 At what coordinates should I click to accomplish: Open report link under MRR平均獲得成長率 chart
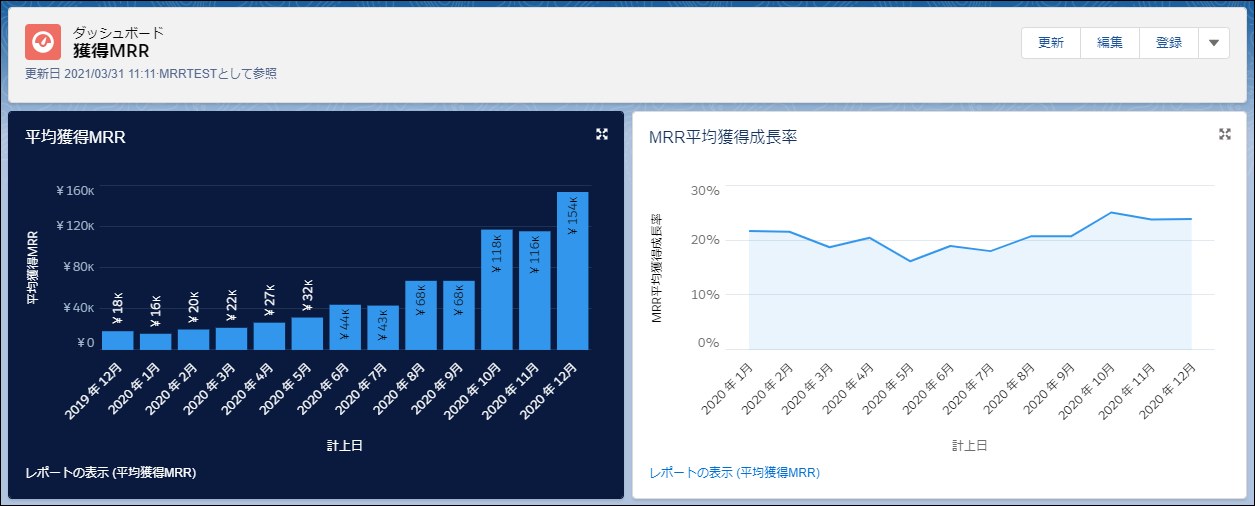(734, 472)
